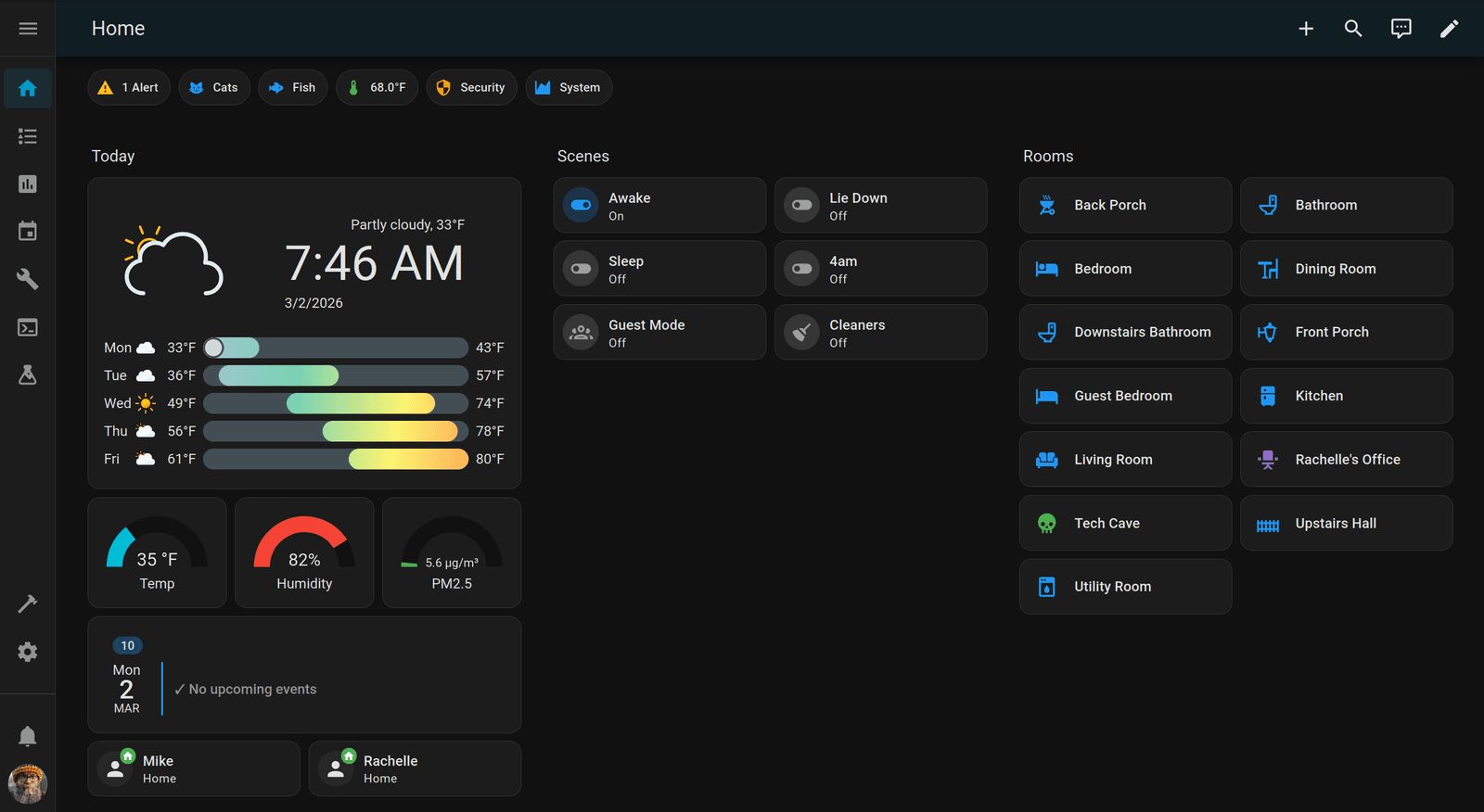1484x812 pixels.
Task: Click the Monday forecast row
Action: tap(304, 348)
